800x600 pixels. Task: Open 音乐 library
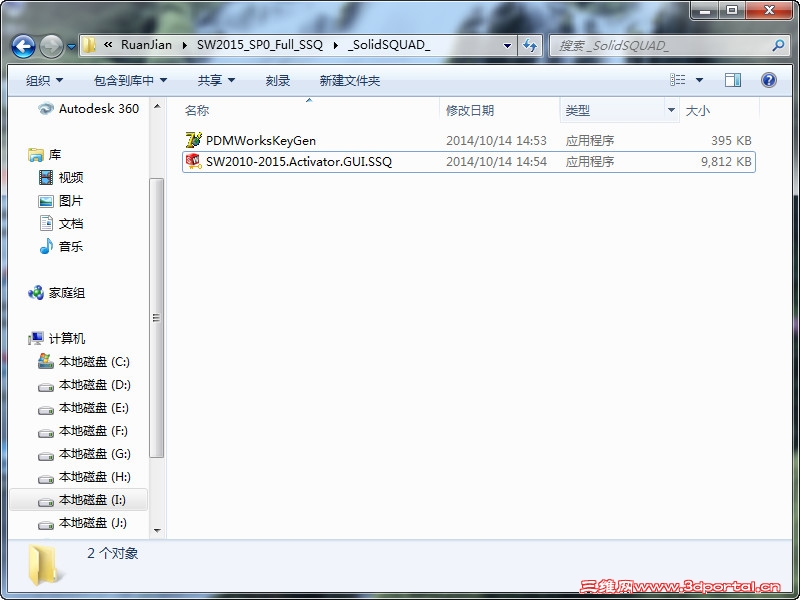click(61, 246)
